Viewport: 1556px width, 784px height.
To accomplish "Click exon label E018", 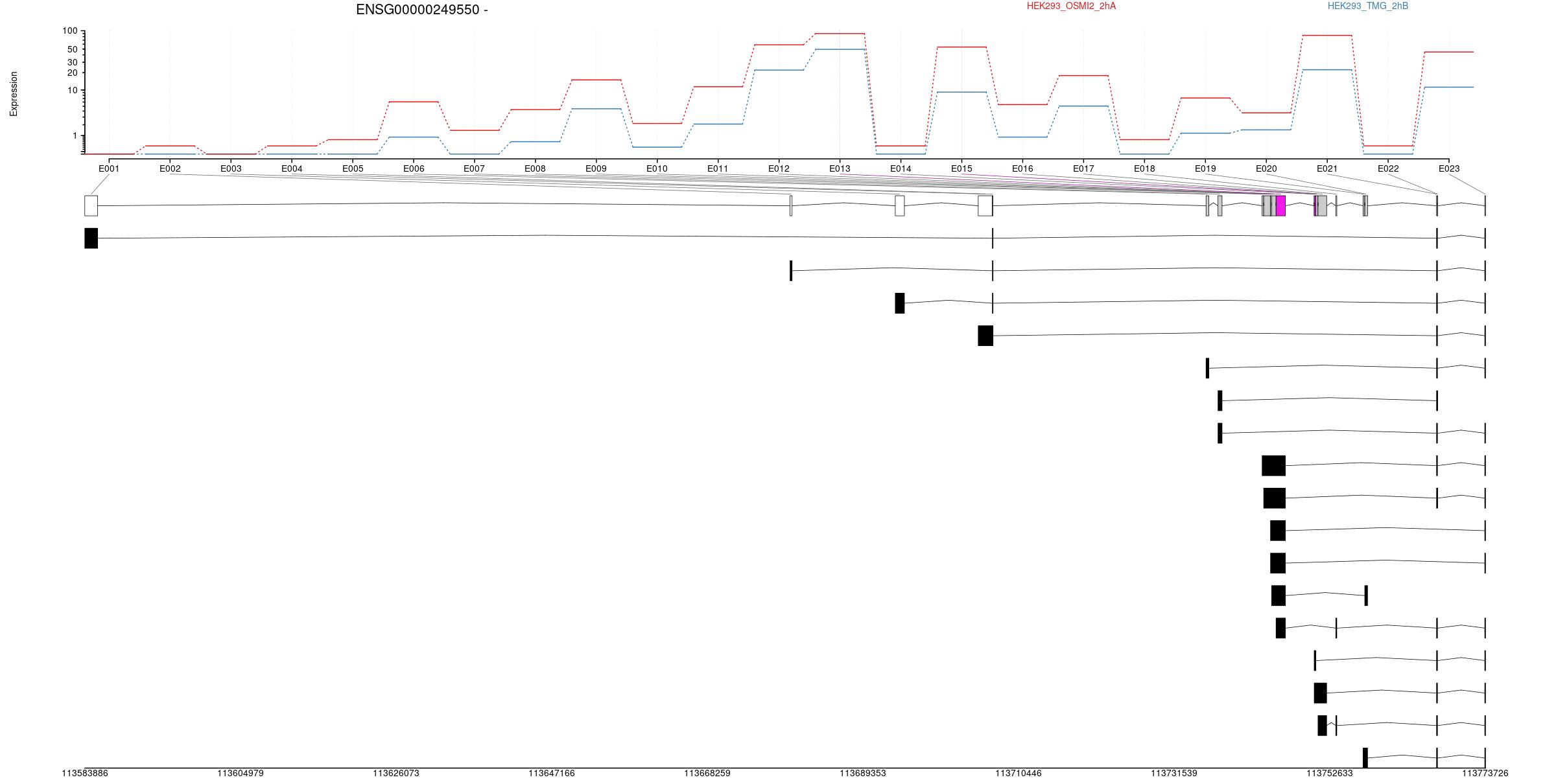I will 1144,168.
